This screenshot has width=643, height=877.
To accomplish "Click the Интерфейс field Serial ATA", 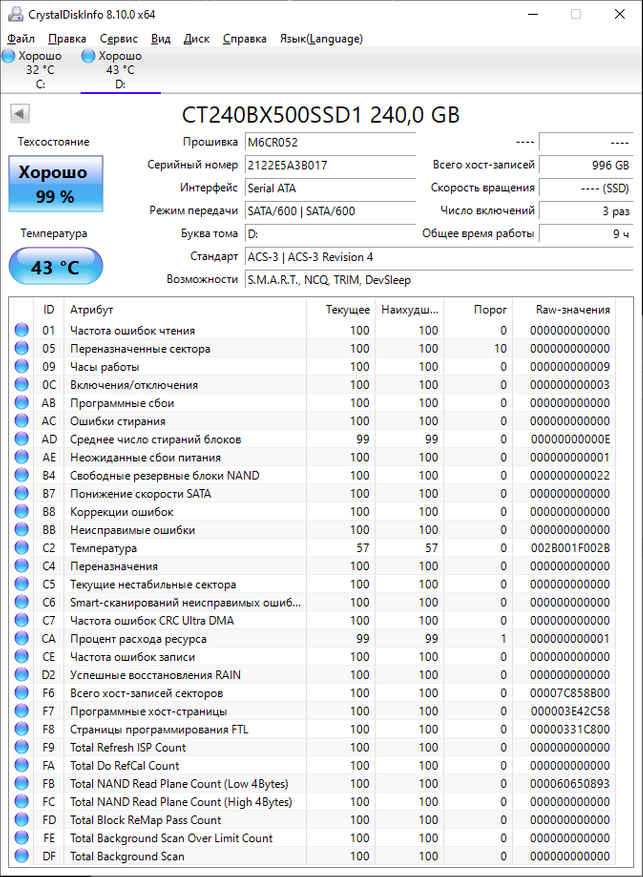I will (330, 188).
